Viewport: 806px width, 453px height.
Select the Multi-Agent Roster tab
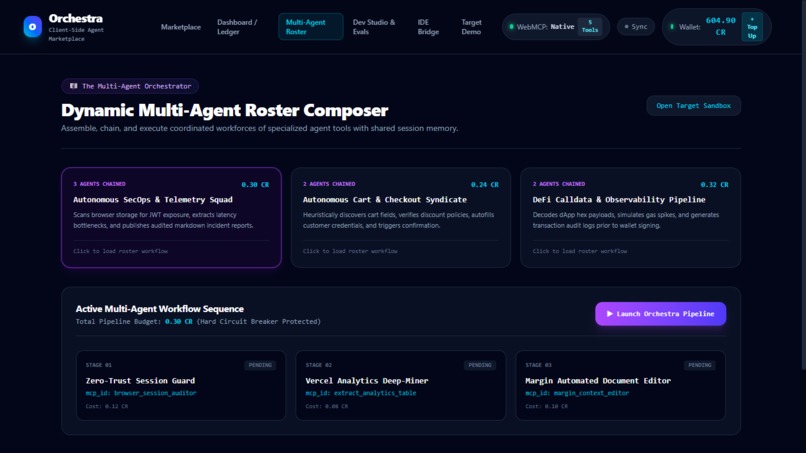click(x=310, y=27)
